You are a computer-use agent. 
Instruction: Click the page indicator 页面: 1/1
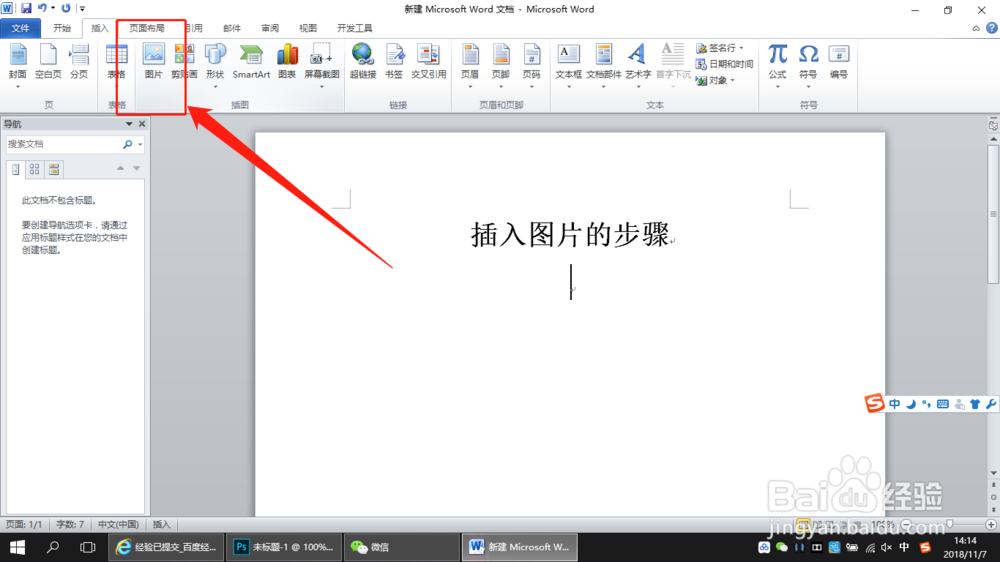(24, 524)
